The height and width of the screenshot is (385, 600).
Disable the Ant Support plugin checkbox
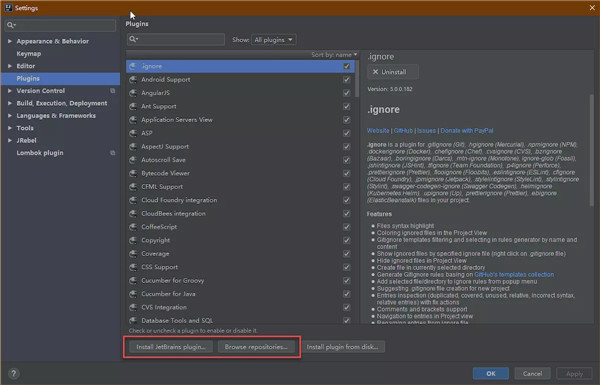pyautogui.click(x=347, y=106)
